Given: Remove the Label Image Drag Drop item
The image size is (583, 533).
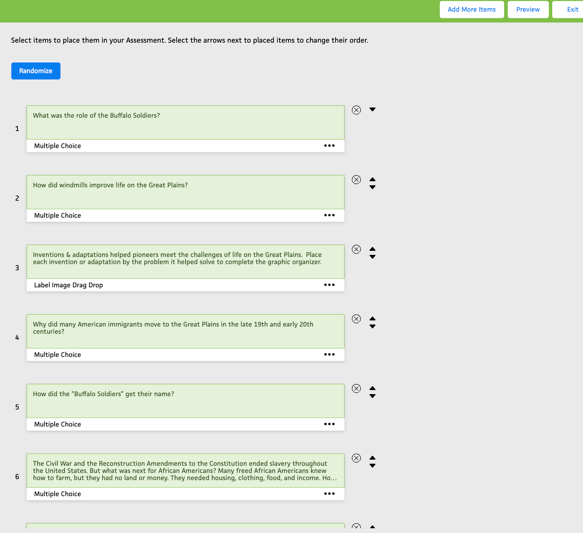Looking at the screenshot, I should click(x=356, y=249).
